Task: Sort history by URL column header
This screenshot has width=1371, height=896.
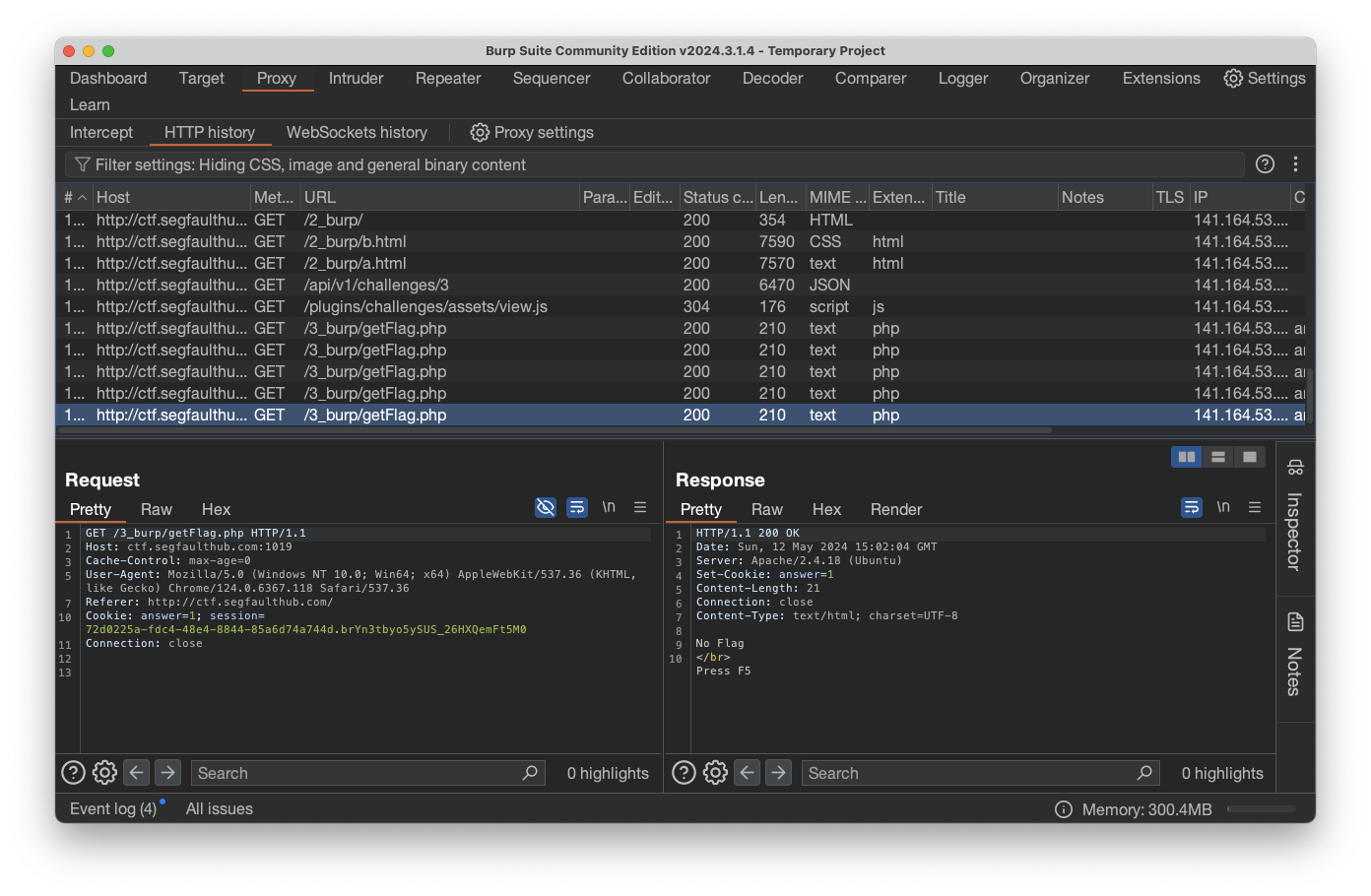Action: tap(440, 197)
